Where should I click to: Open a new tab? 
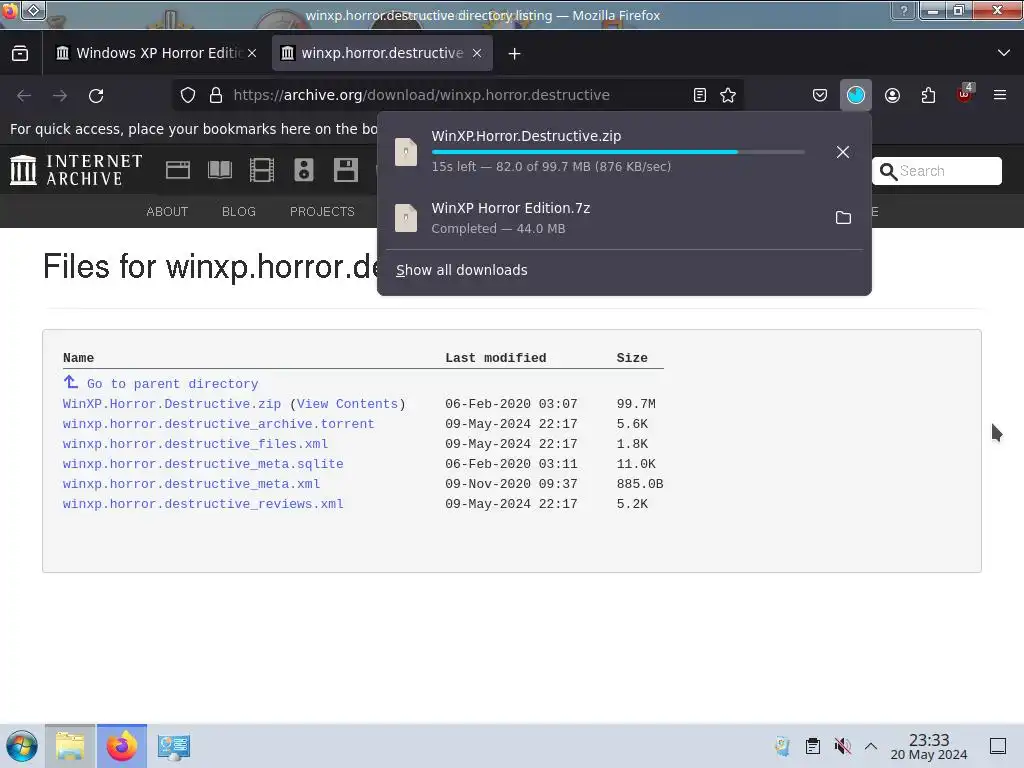tap(515, 54)
